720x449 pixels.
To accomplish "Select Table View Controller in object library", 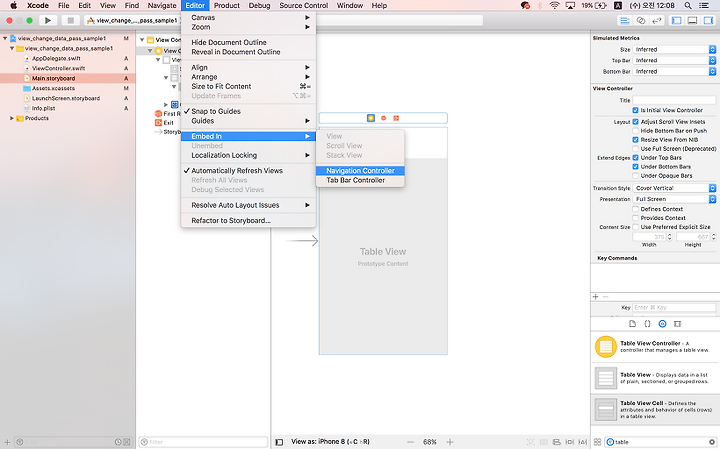I will pyautogui.click(x=655, y=347).
